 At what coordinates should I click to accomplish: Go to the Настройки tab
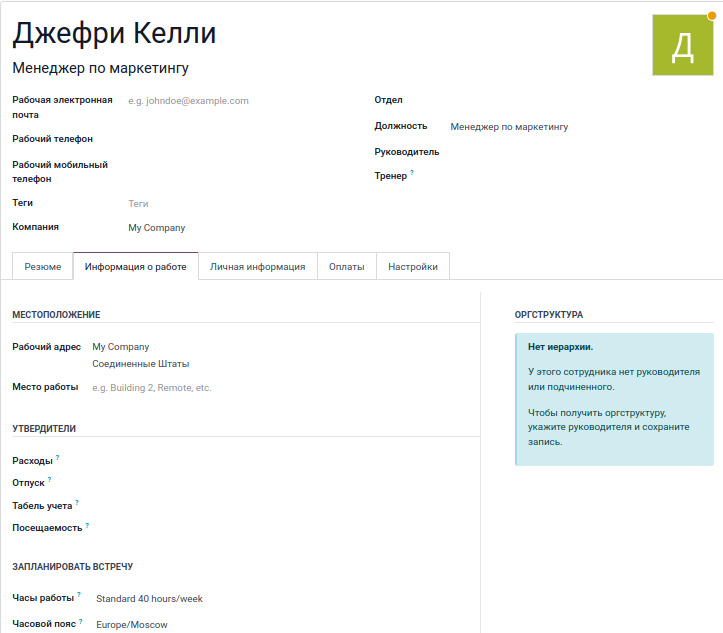(413, 267)
